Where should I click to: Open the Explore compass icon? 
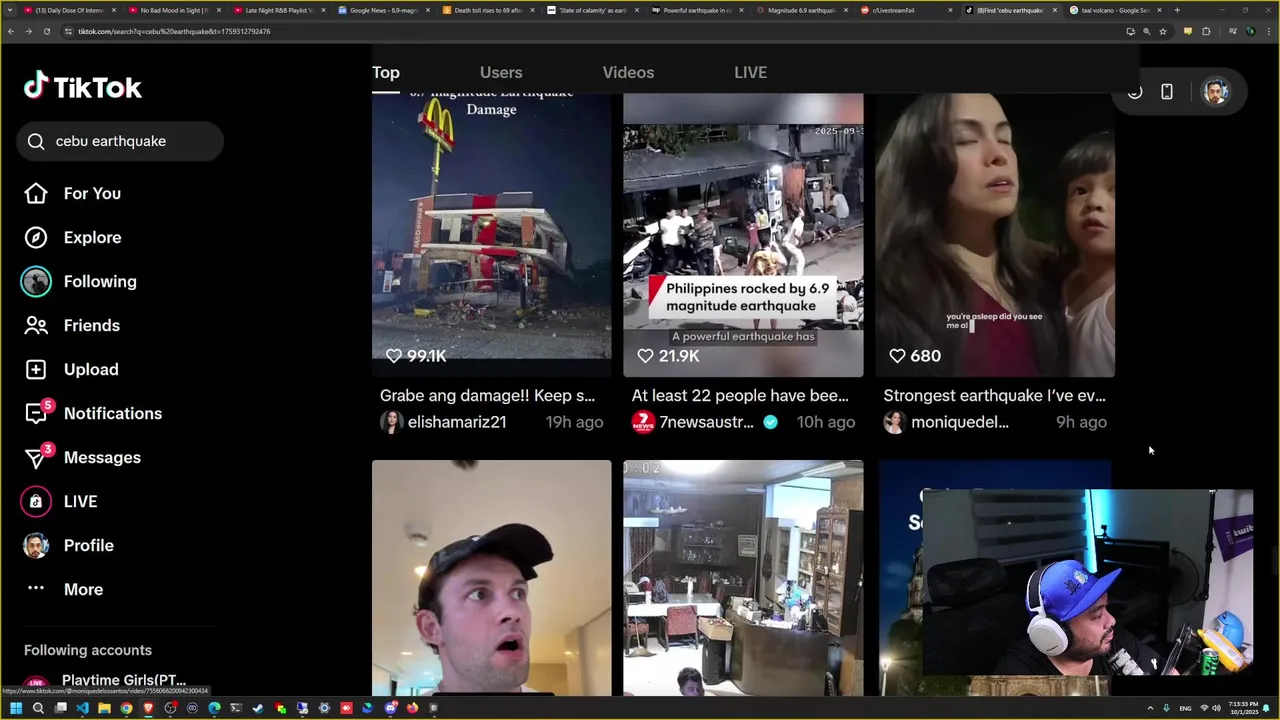[x=36, y=237]
